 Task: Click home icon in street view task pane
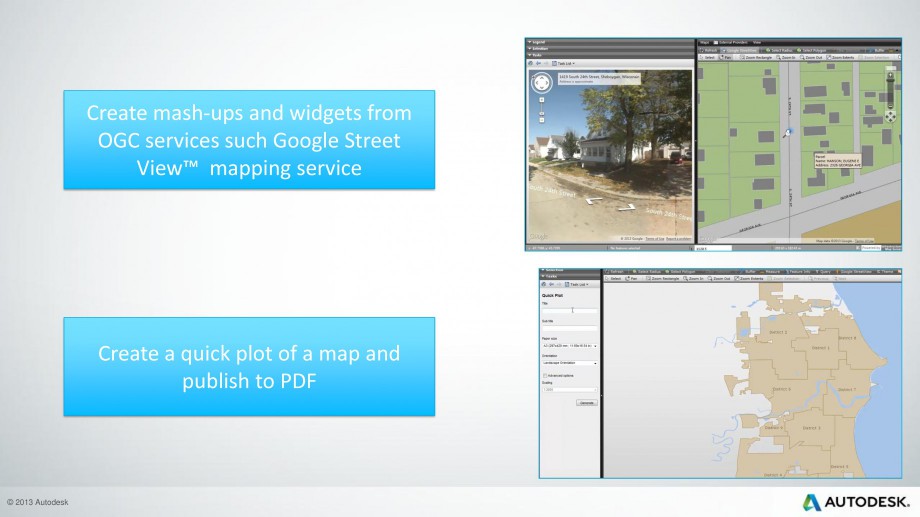(530, 63)
